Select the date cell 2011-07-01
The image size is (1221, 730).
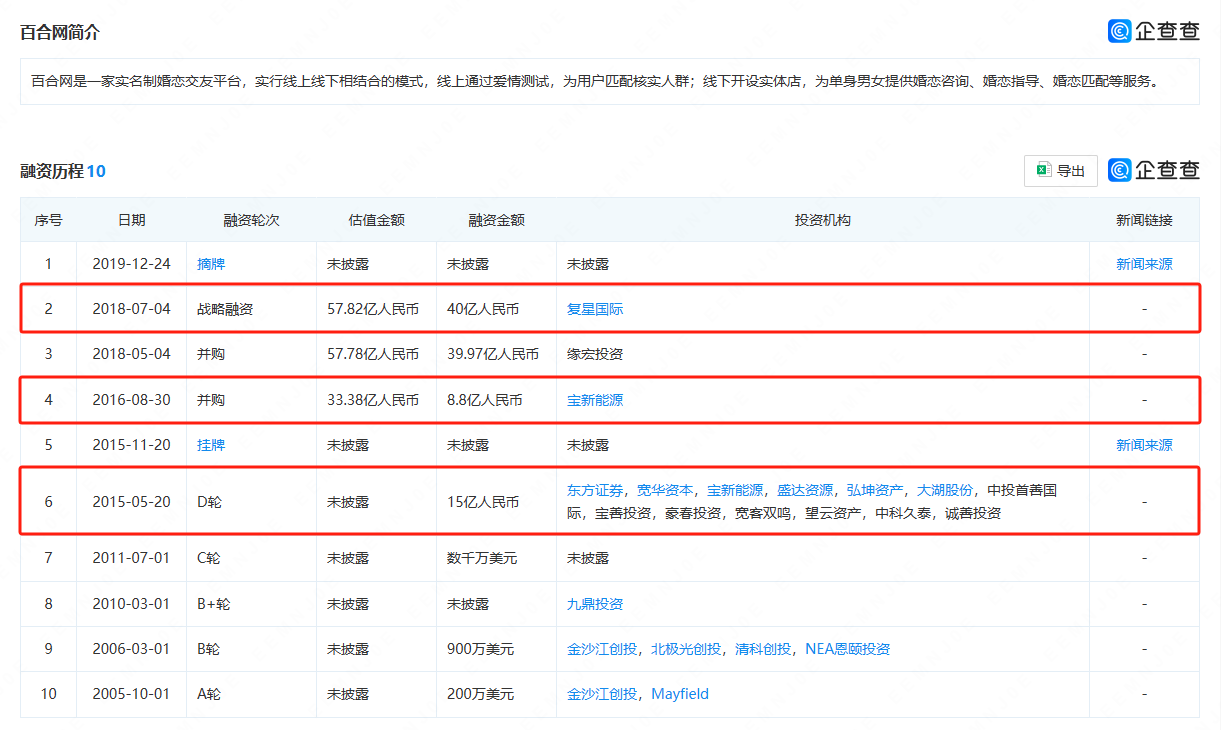[x=131, y=558]
